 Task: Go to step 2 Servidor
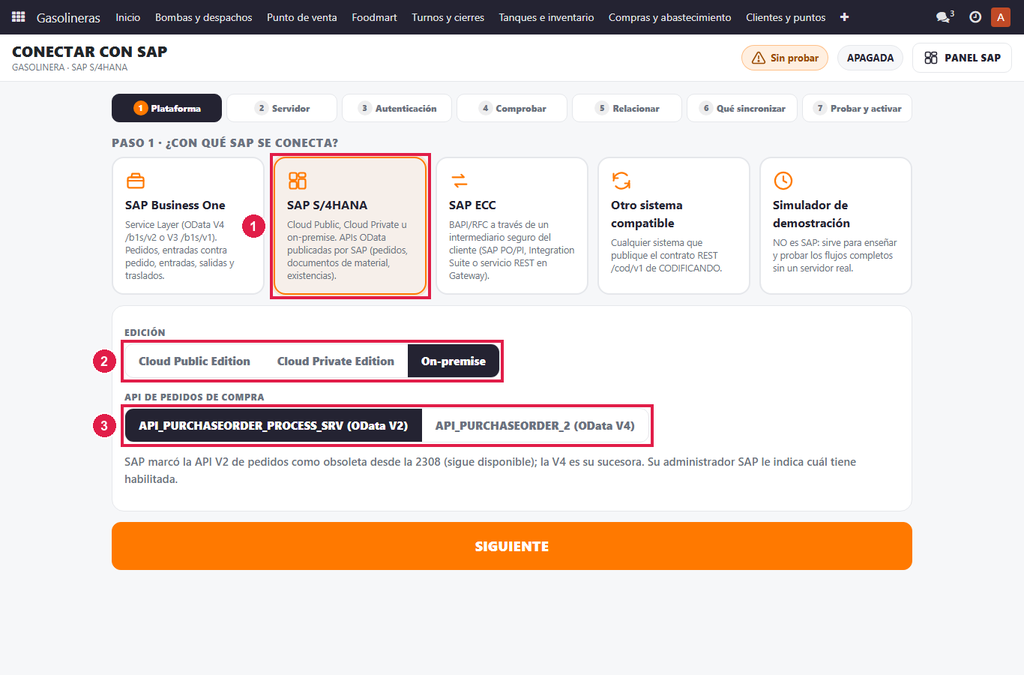[x=281, y=108]
